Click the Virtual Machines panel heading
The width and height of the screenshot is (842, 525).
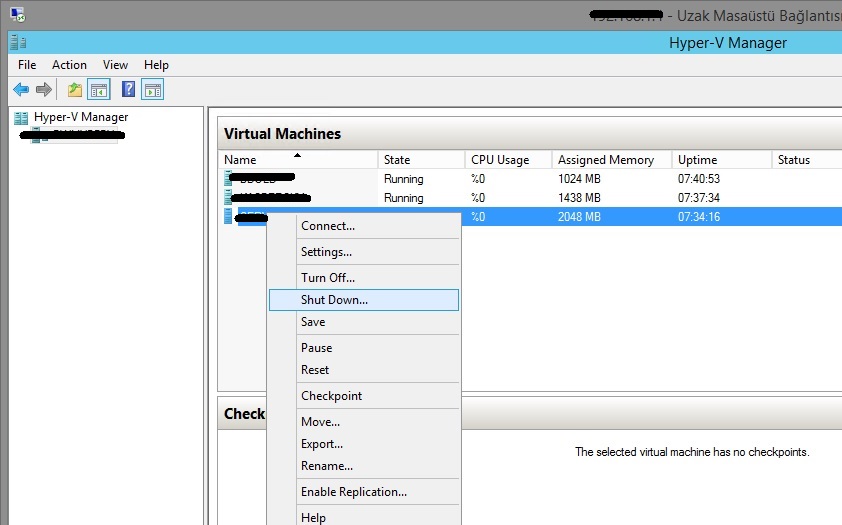[282, 134]
